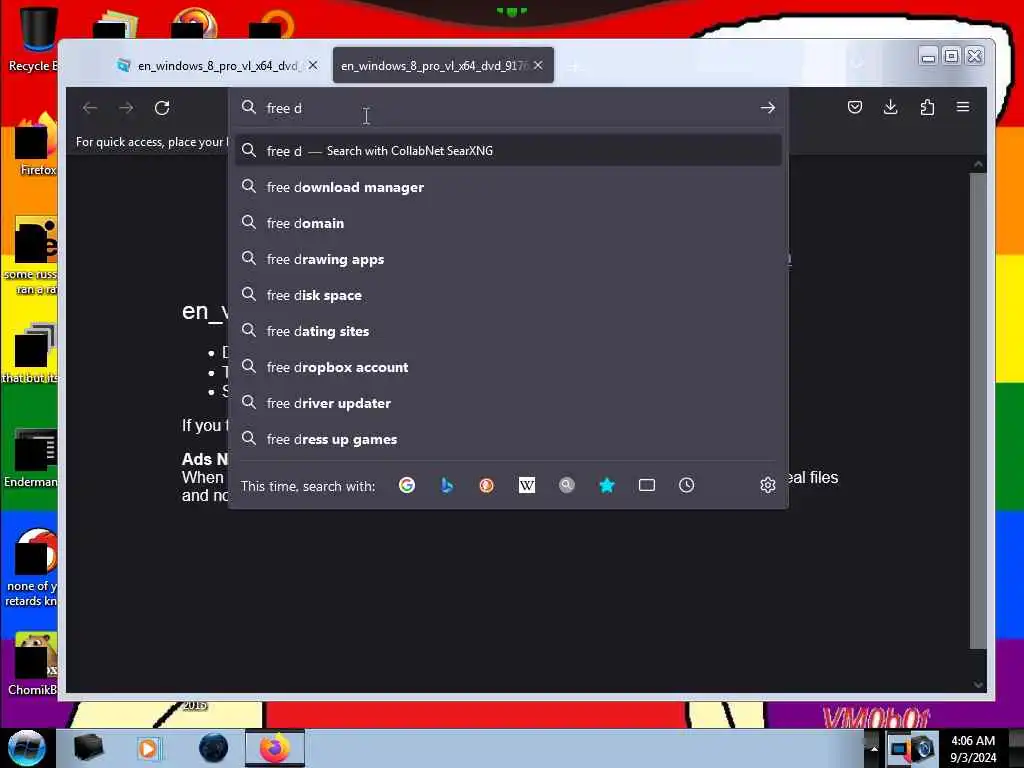
Task: Choose 'free d — Search with CollabNet SearXNG'
Action: click(509, 151)
